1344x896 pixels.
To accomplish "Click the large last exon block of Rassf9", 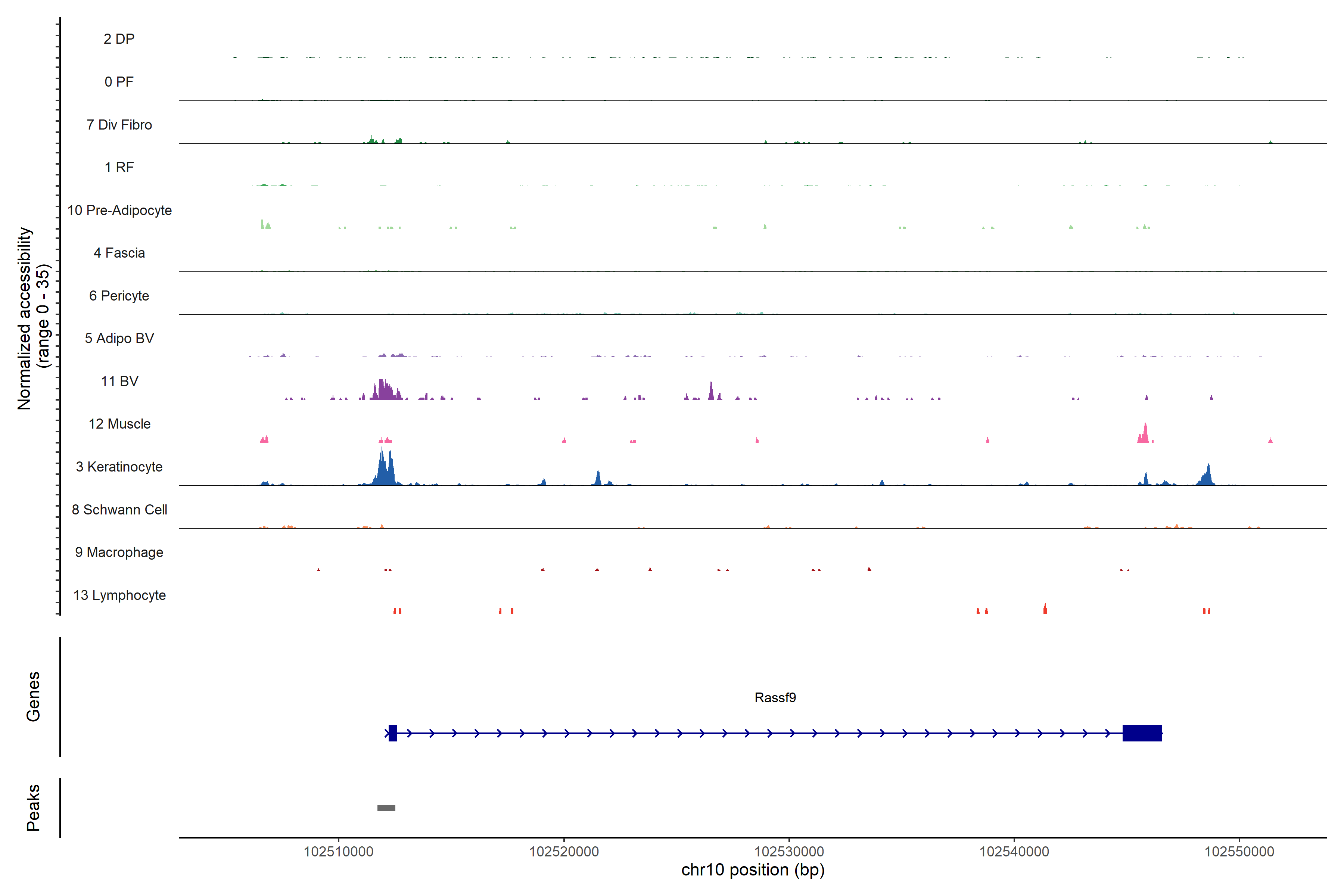I will [x=1142, y=733].
